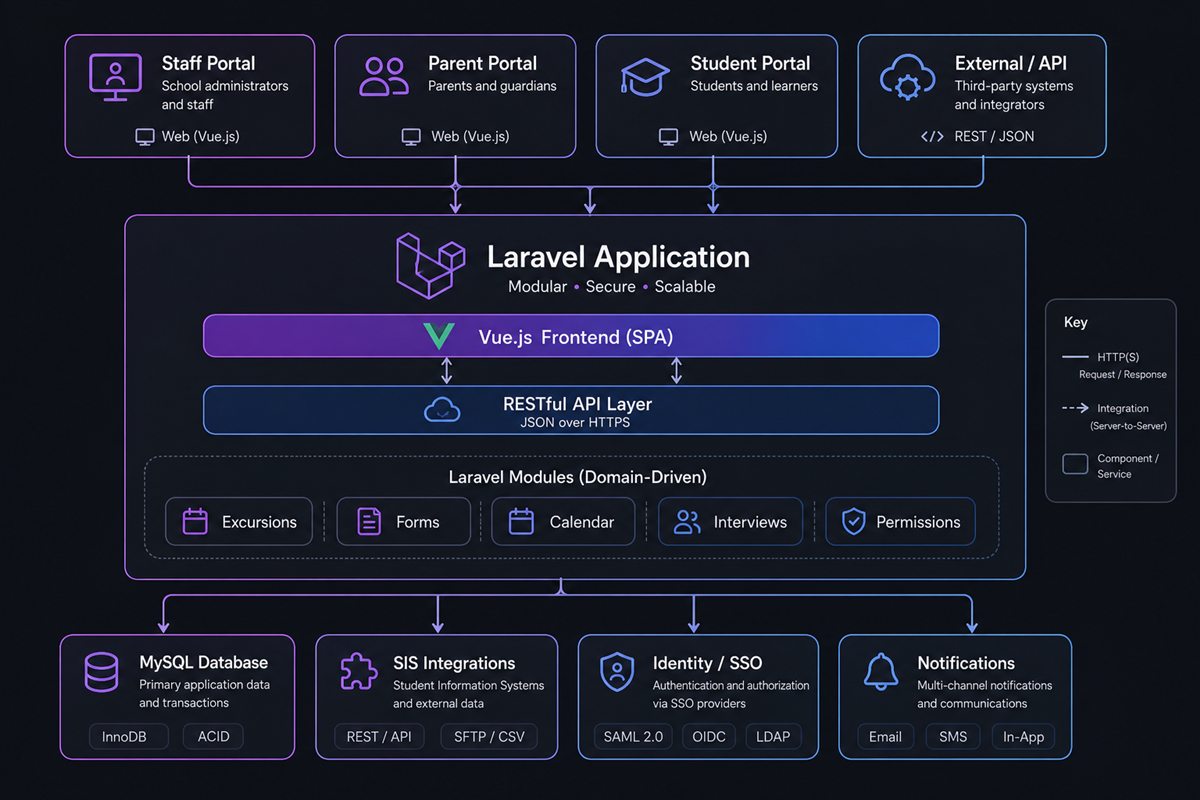The height and width of the screenshot is (800, 1200).
Task: Click the REST / JSON label
Action: pos(995,136)
